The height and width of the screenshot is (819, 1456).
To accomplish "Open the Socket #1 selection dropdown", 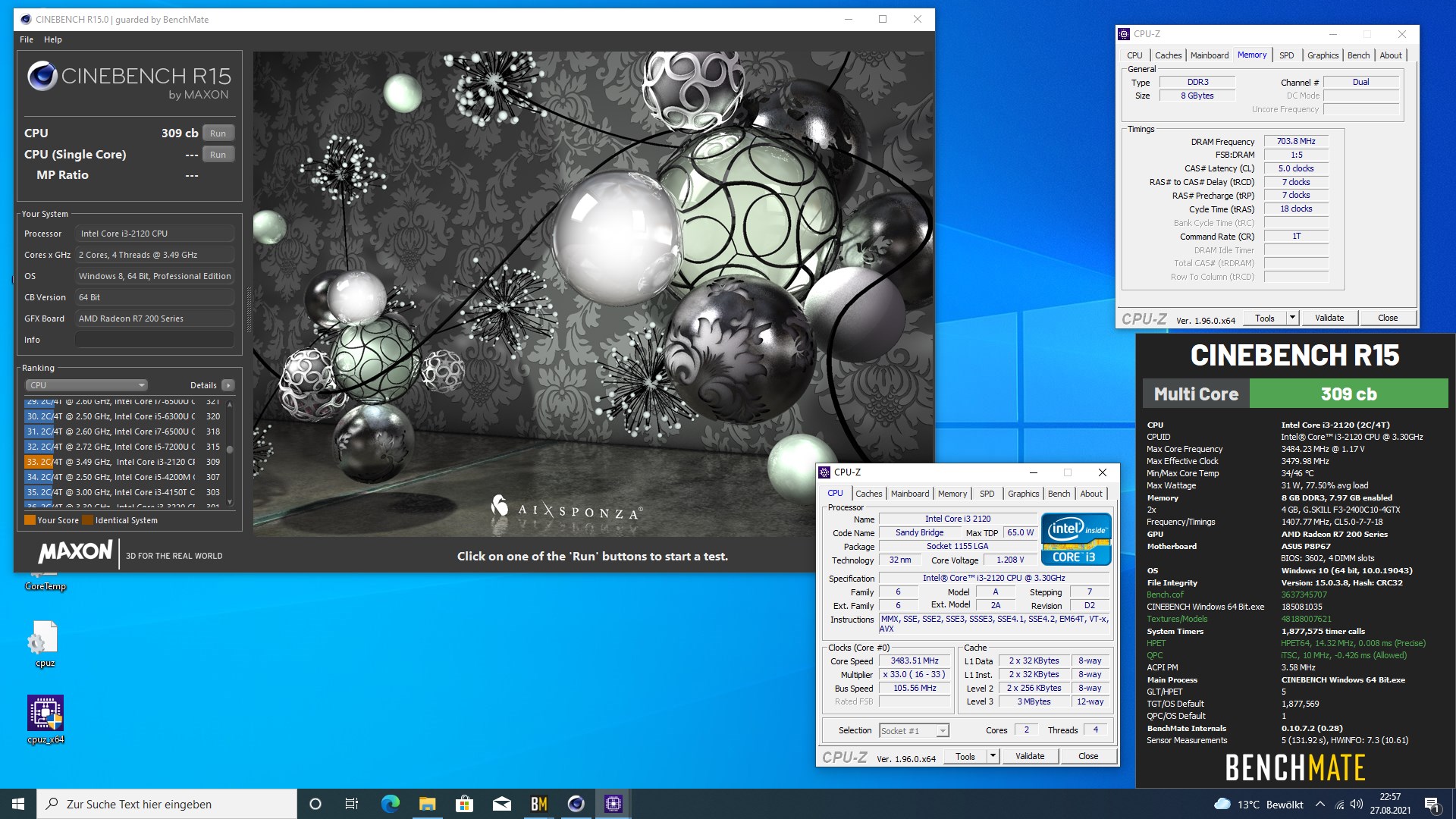I will (914, 731).
